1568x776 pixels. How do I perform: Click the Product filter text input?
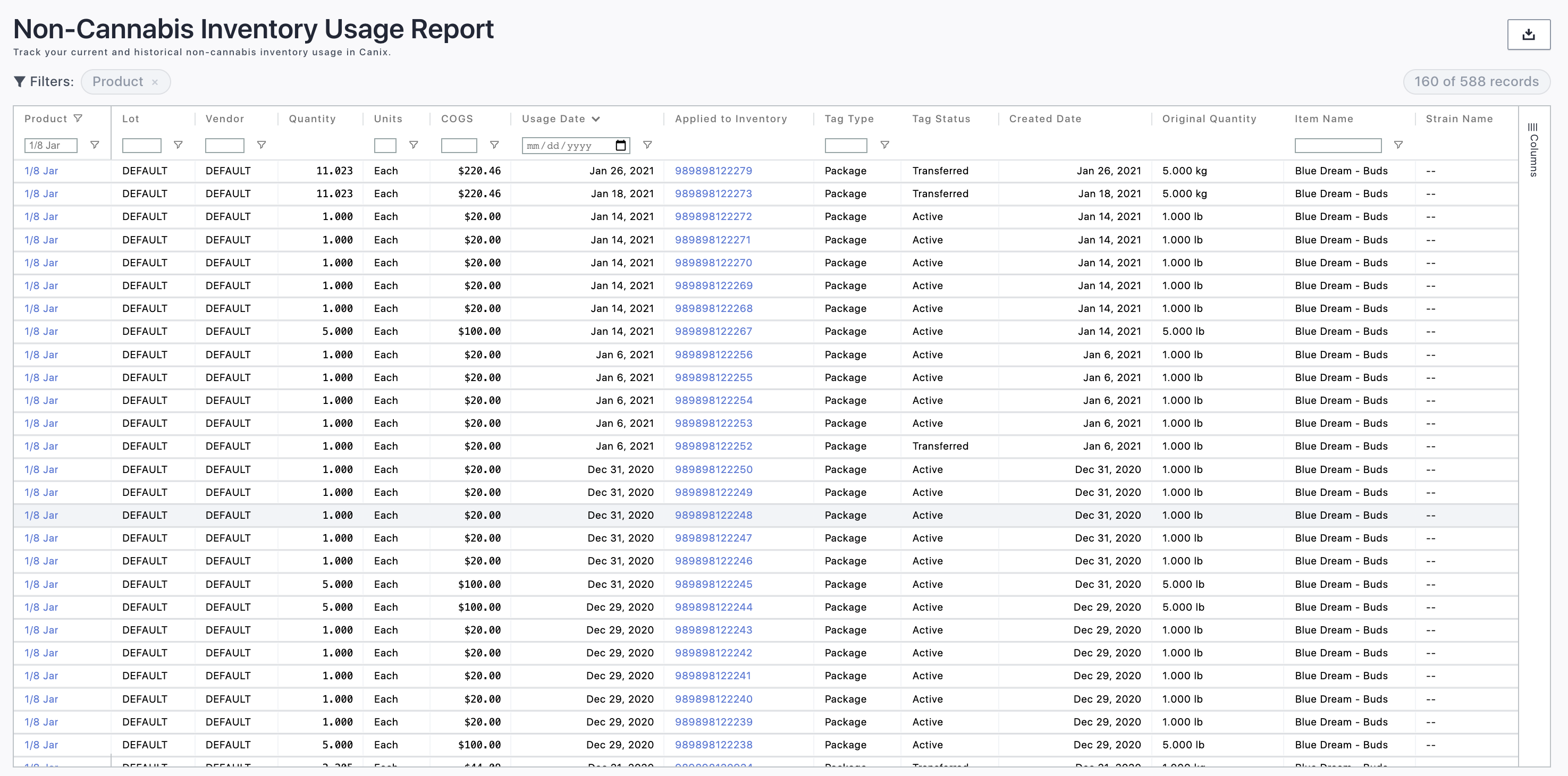51,146
